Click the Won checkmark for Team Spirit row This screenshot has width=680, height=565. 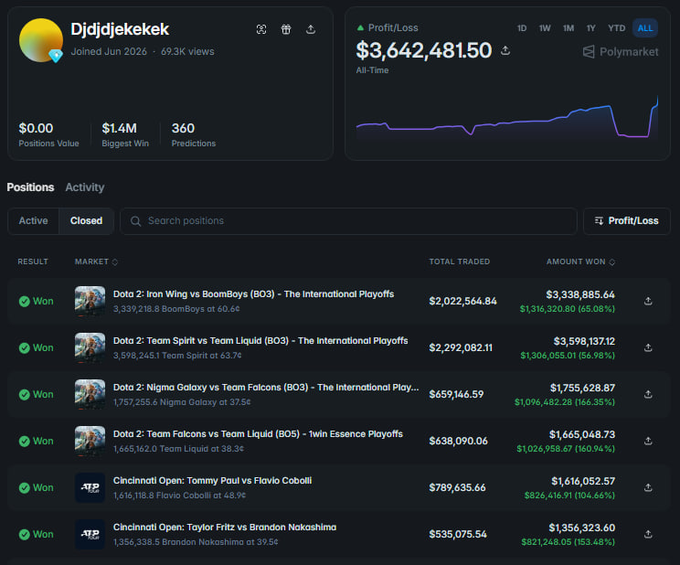pyautogui.click(x=24, y=348)
